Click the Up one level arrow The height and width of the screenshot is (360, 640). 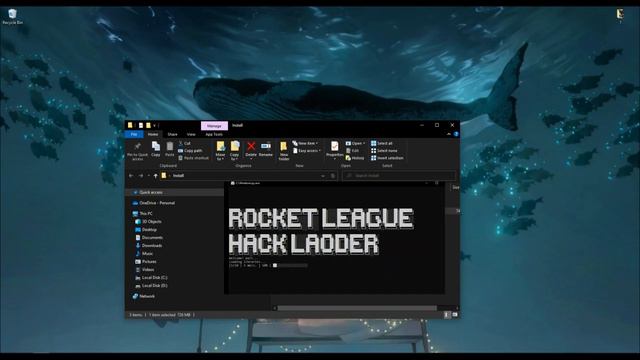pyautogui.click(x=156, y=176)
